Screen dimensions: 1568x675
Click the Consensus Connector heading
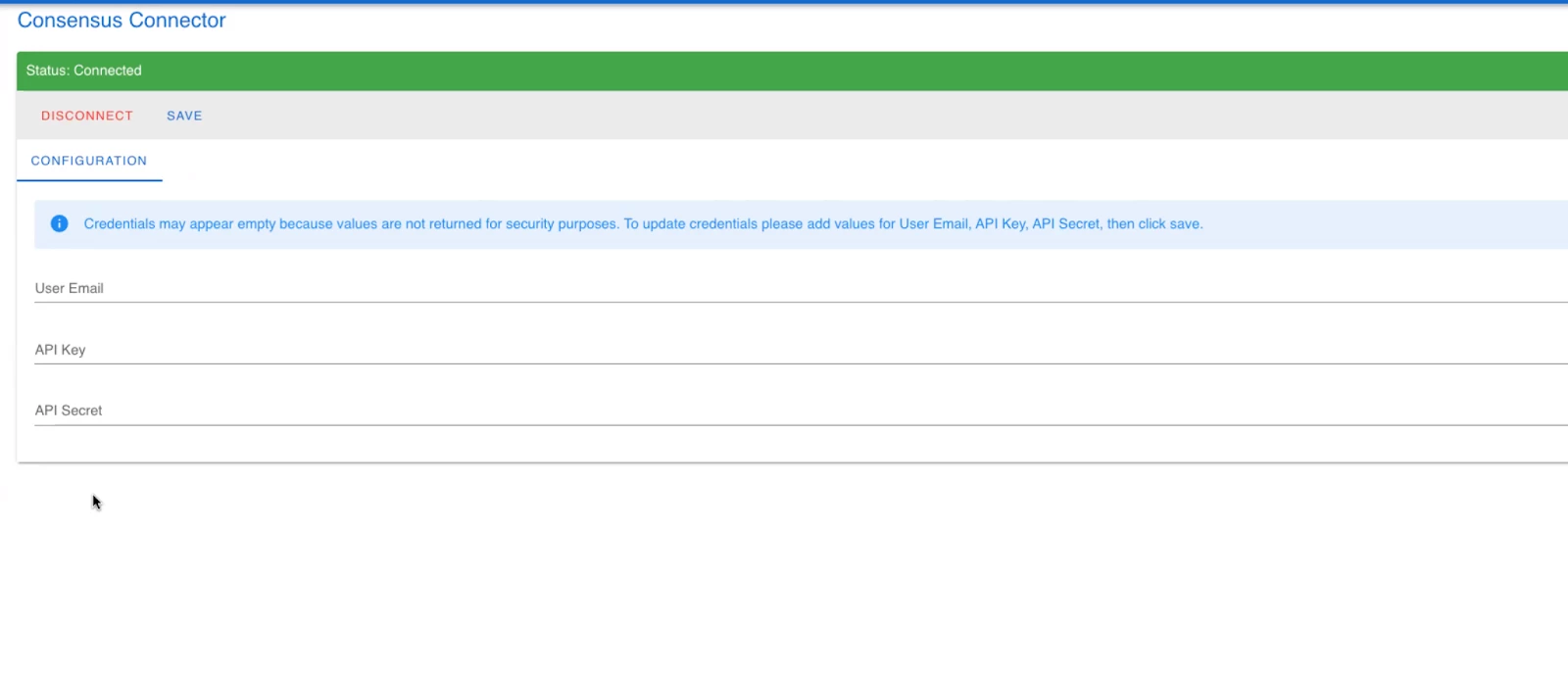[122, 21]
